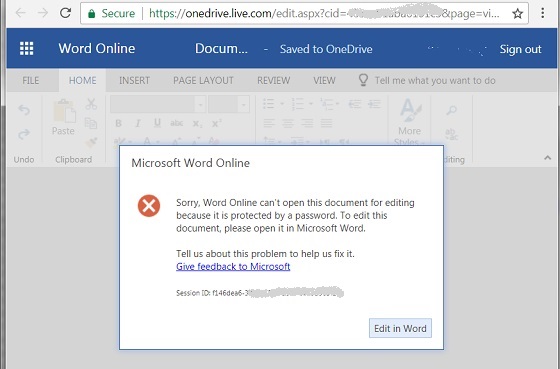Align text right
Screen dimensions: 560x369
tap(307, 124)
